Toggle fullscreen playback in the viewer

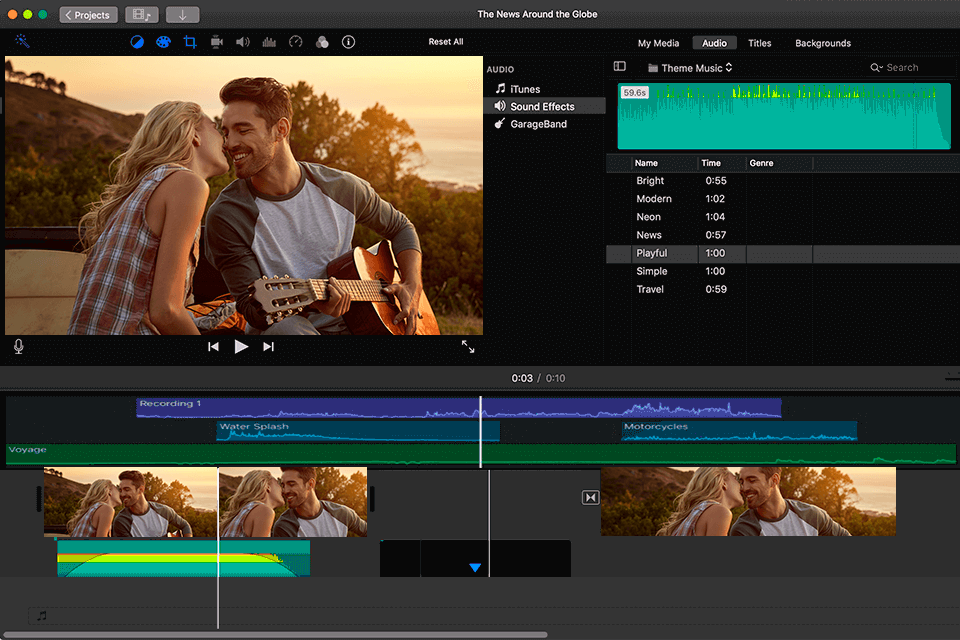tap(468, 346)
